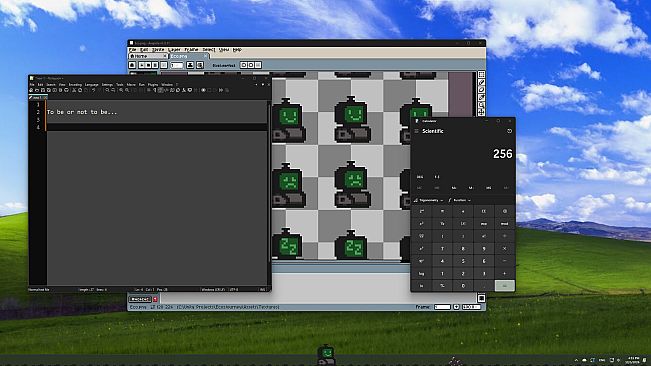Click the brush size field in Aseprite context bar
The image size is (651, 366).
(176, 65)
